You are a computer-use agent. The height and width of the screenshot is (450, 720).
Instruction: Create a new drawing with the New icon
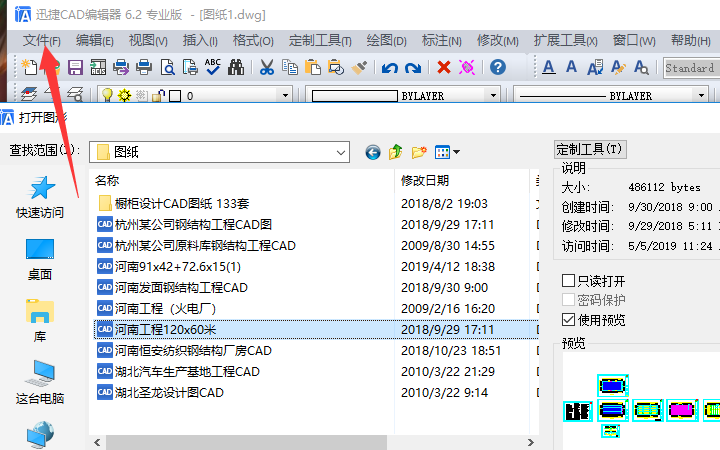29,68
